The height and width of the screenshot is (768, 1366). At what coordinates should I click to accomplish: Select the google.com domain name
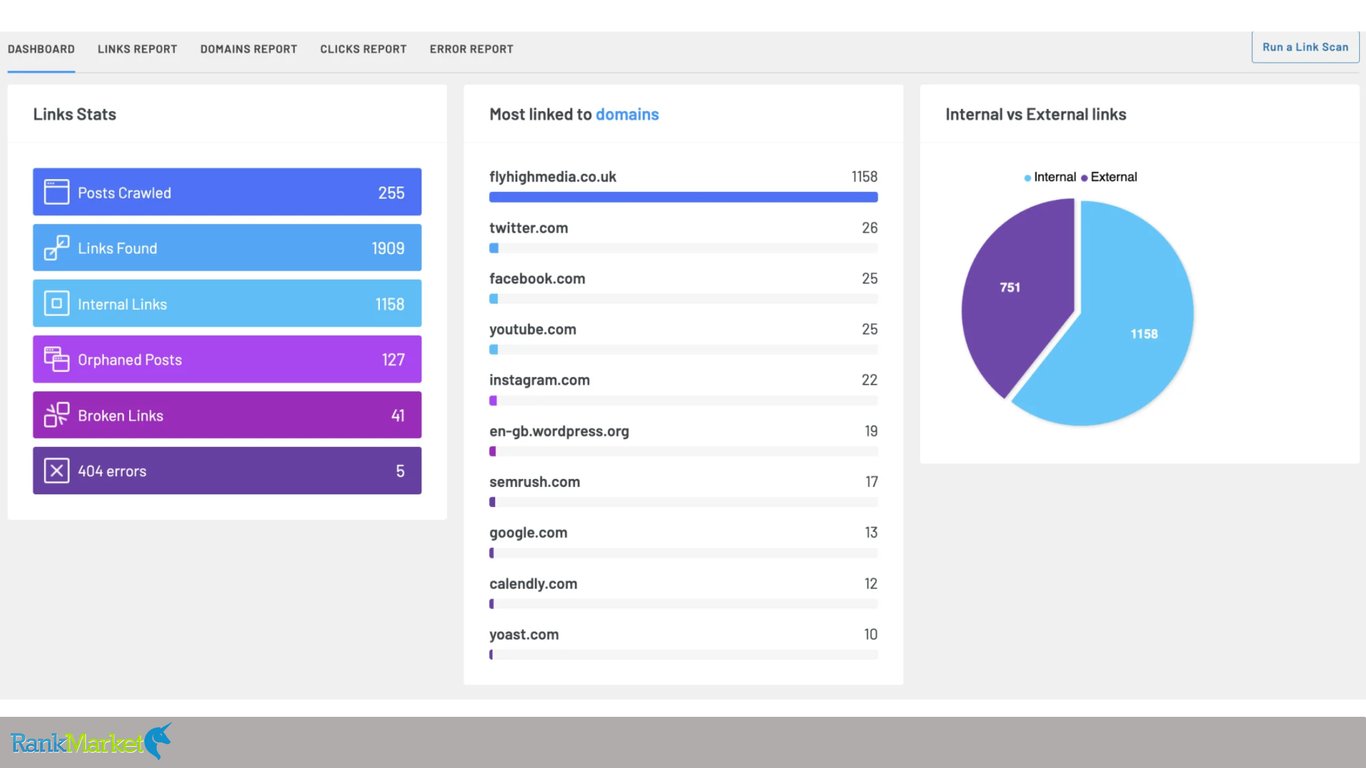[x=528, y=533]
